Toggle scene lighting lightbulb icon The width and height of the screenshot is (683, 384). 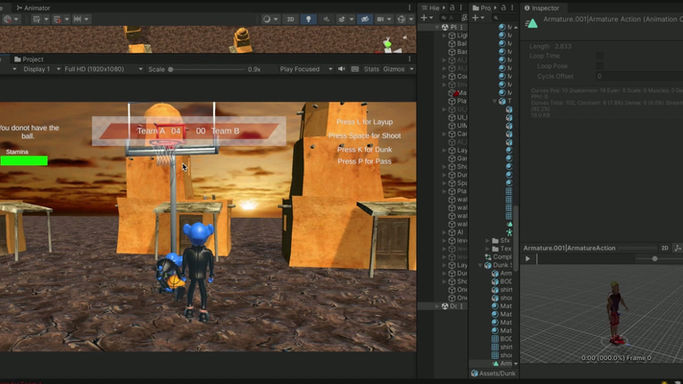tap(308, 19)
